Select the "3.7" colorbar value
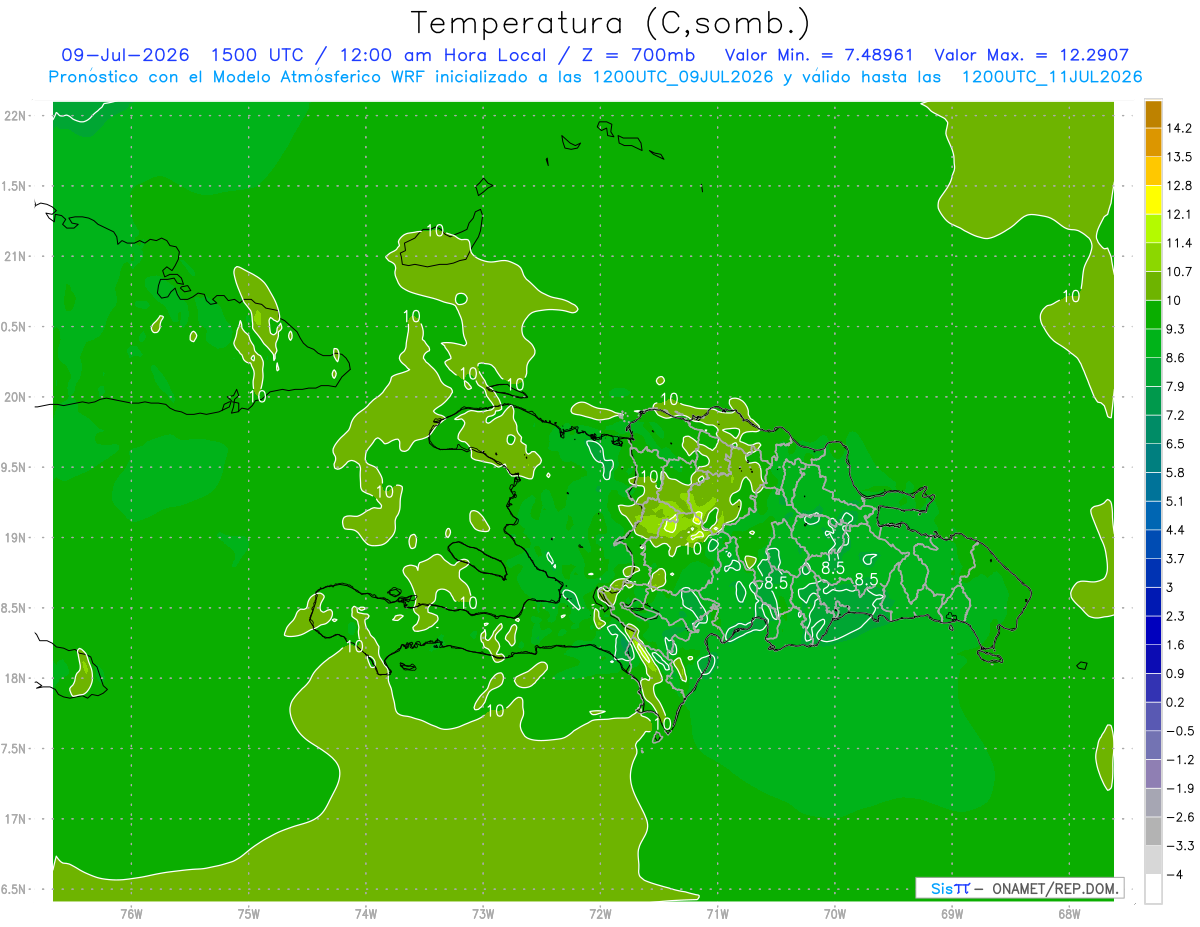 tap(1176, 558)
